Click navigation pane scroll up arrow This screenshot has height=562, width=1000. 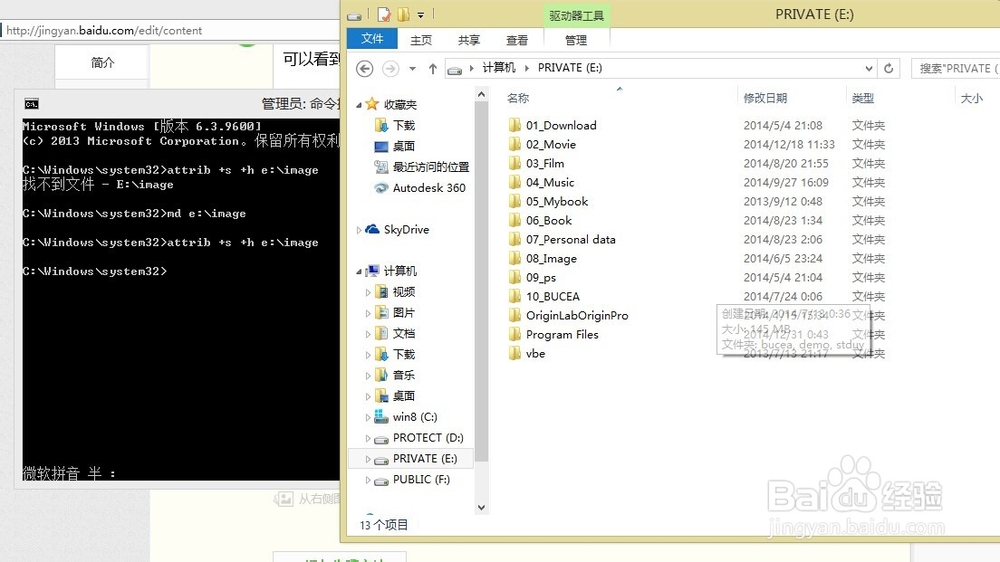pos(482,94)
